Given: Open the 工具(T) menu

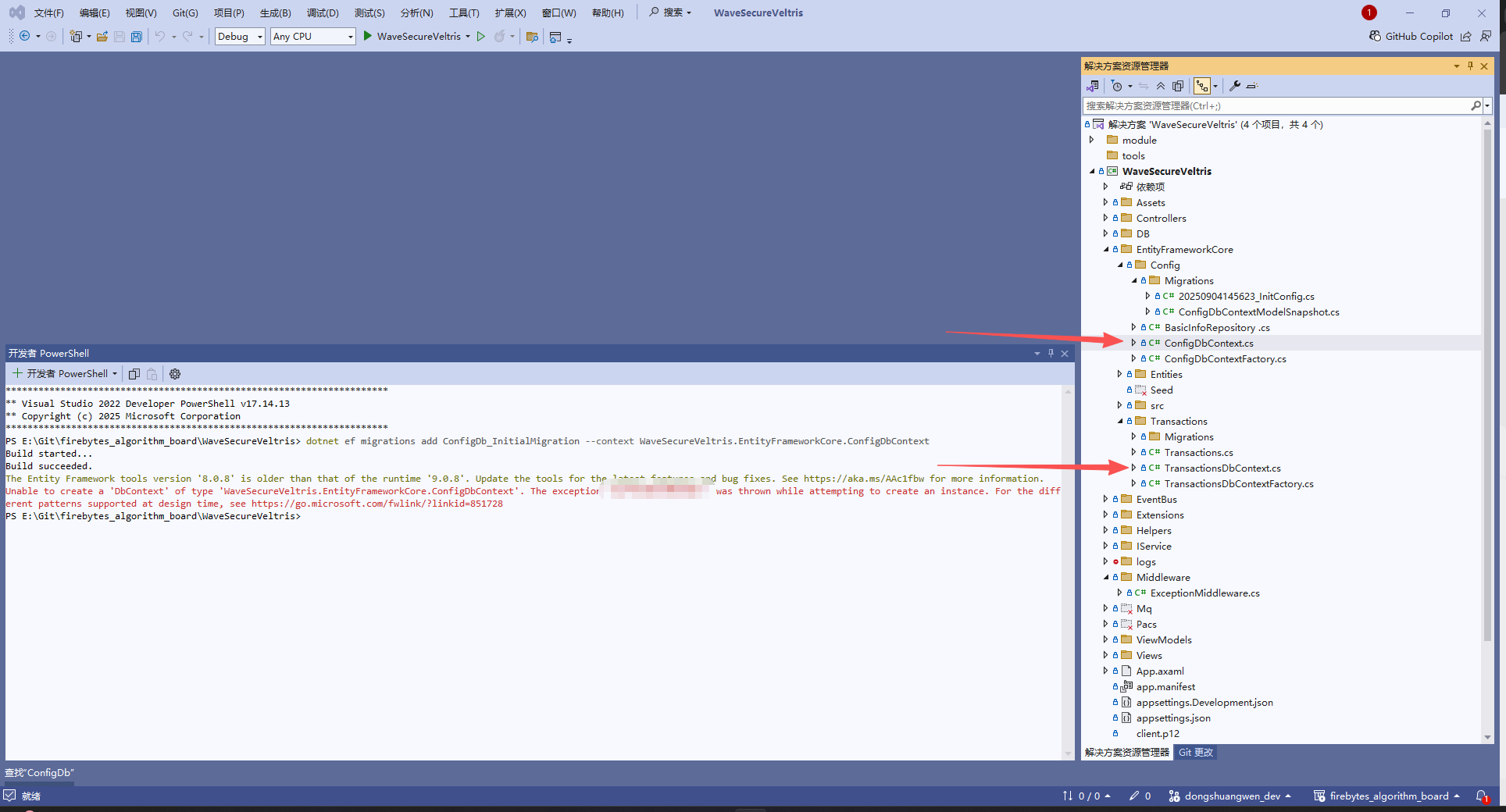Looking at the screenshot, I should click(x=464, y=12).
